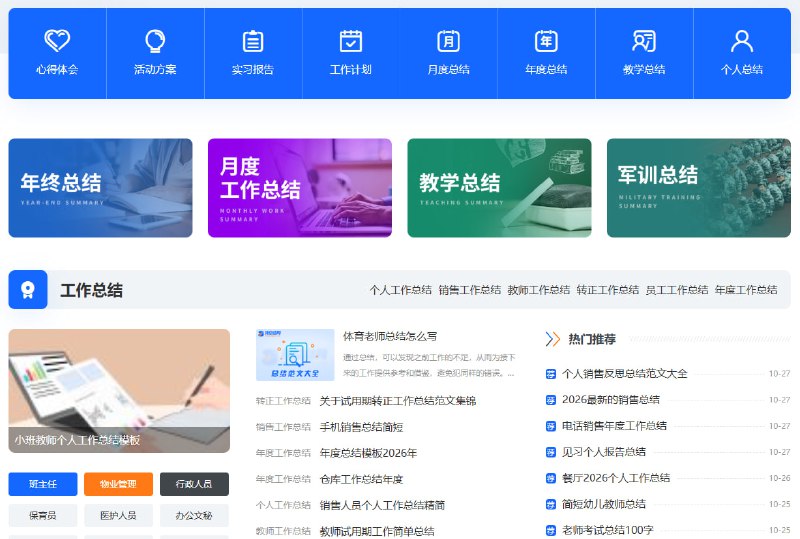Viewport: 800px width, 539px height.
Task: Click 销售工作总结 tag before 手机销售 article
Action: click(x=283, y=427)
